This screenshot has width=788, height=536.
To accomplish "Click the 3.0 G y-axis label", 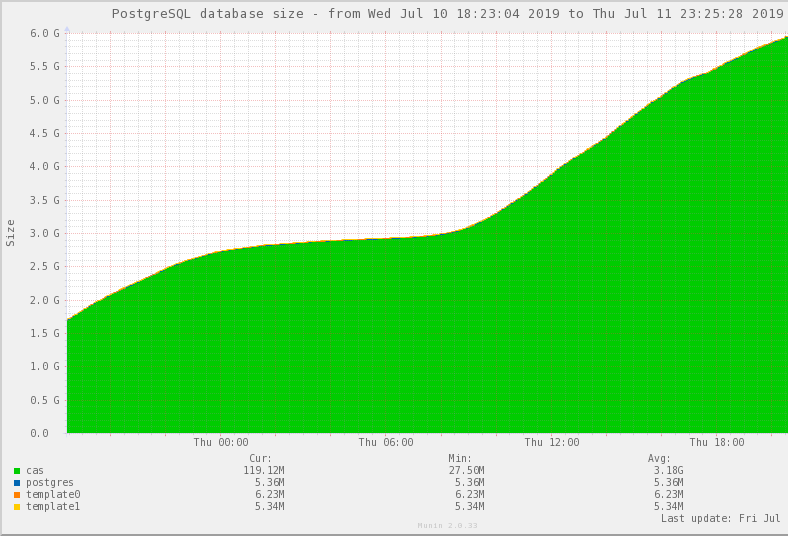I will point(45,233).
